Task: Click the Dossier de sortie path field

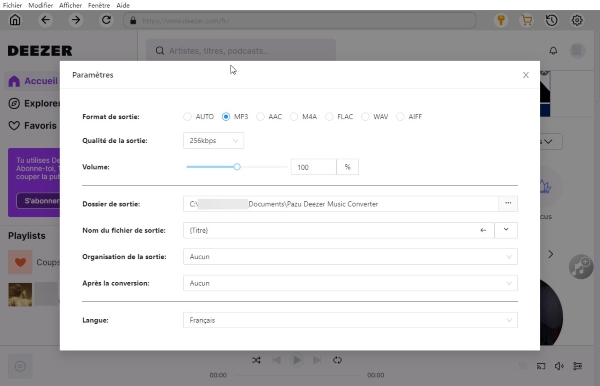Action: pos(341,204)
